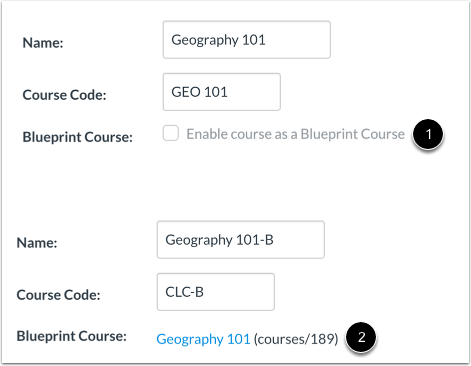Click the text 'GEO 101' inside its field
This screenshot has width=471, height=366.
pyautogui.click(x=199, y=92)
